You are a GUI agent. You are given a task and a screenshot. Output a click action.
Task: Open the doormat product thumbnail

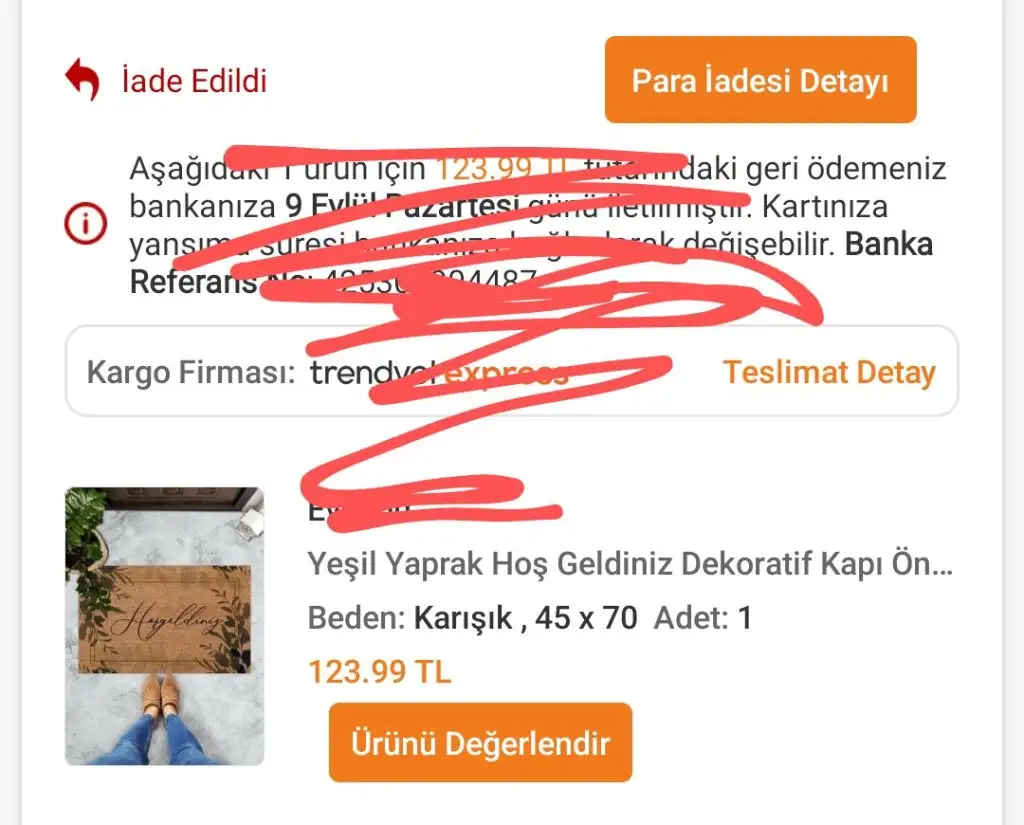[x=165, y=626]
